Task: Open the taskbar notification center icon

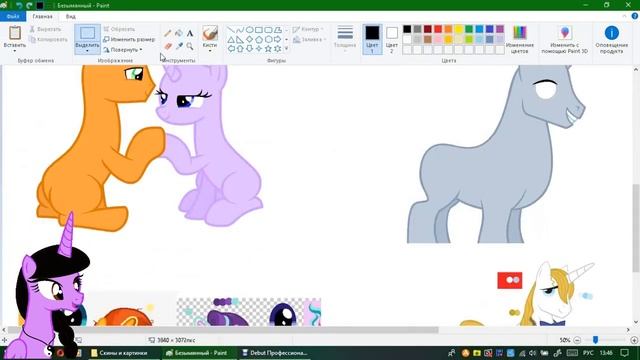Action: click(624, 353)
